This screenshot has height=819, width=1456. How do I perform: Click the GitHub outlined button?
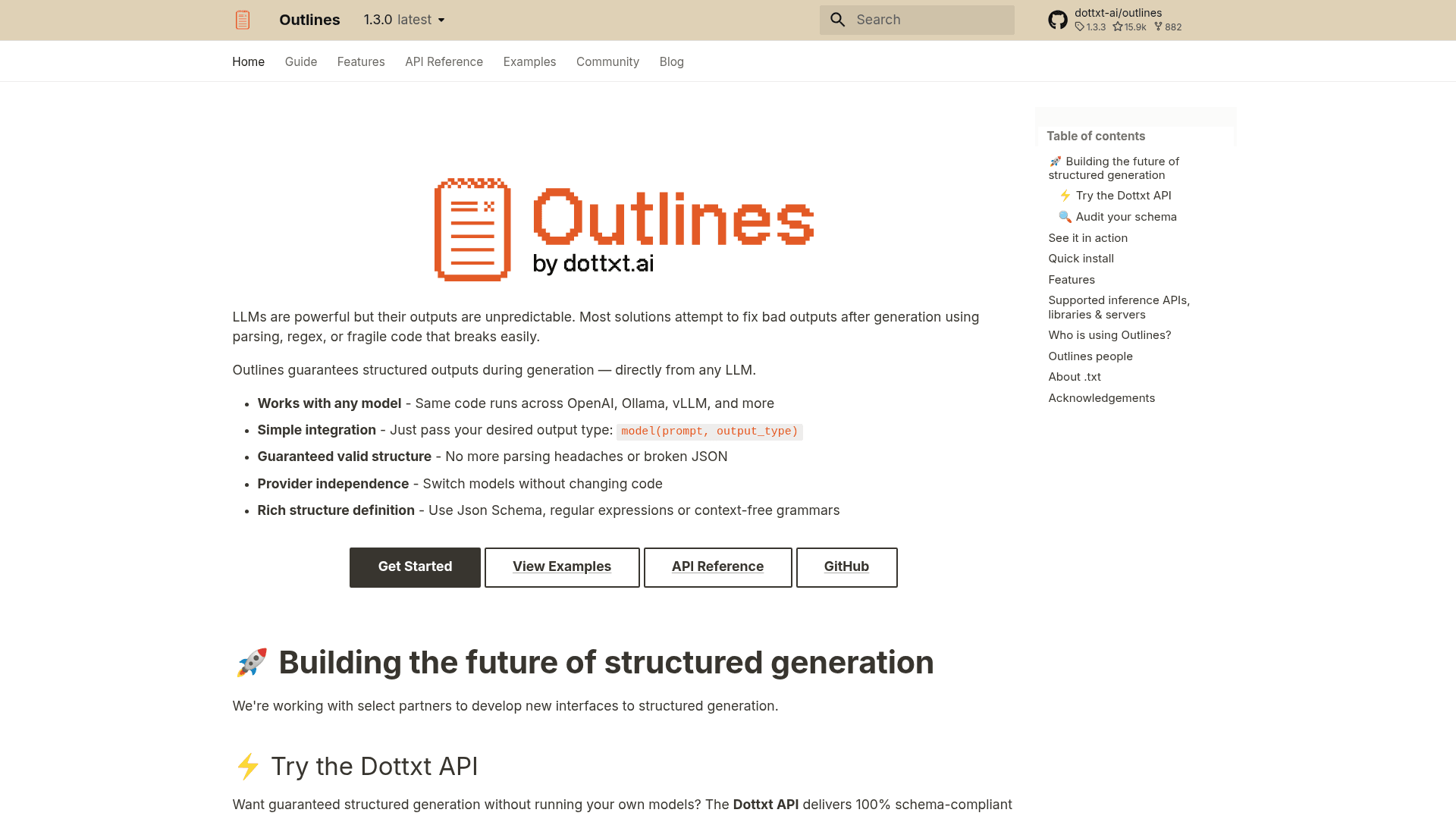pyautogui.click(x=846, y=567)
